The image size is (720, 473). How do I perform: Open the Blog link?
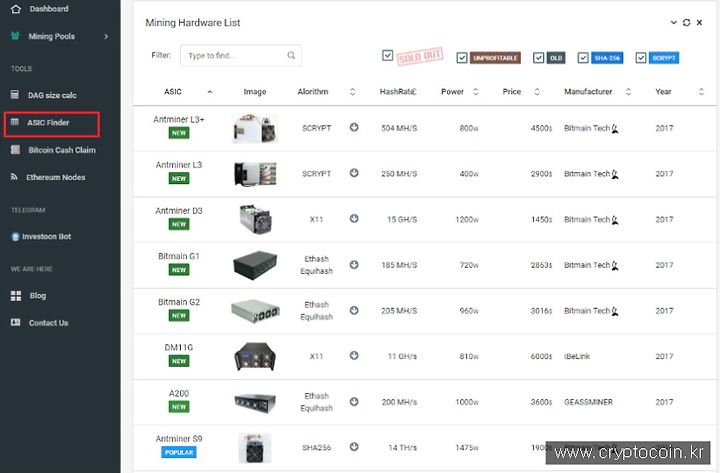pyautogui.click(x=38, y=296)
